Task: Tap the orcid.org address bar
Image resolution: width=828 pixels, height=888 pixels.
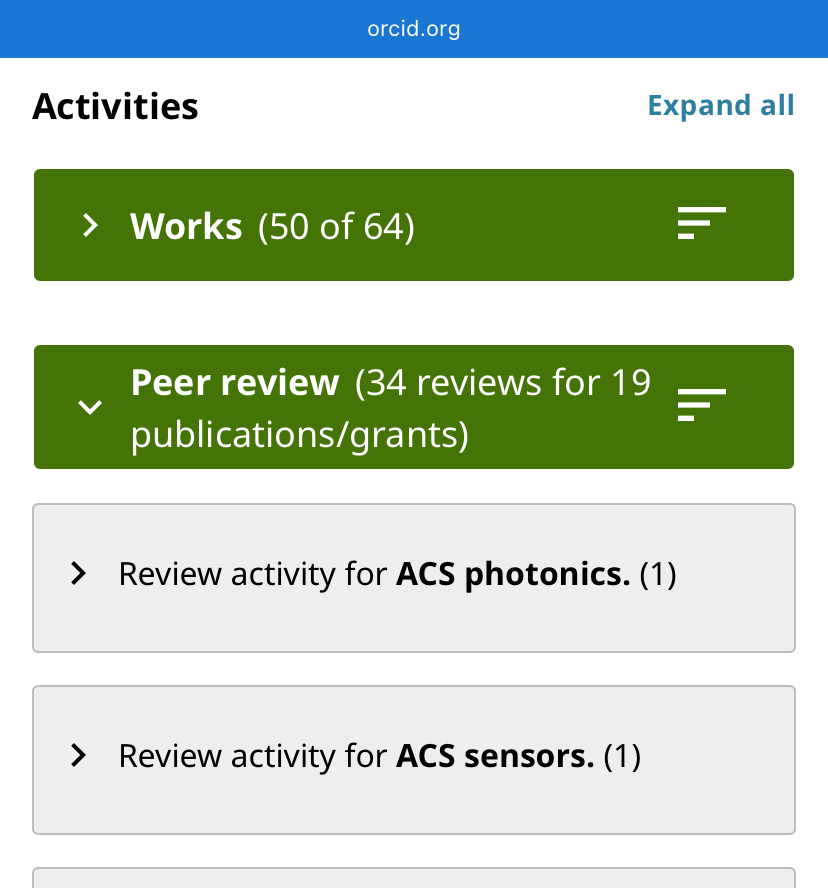Action: pos(414,28)
